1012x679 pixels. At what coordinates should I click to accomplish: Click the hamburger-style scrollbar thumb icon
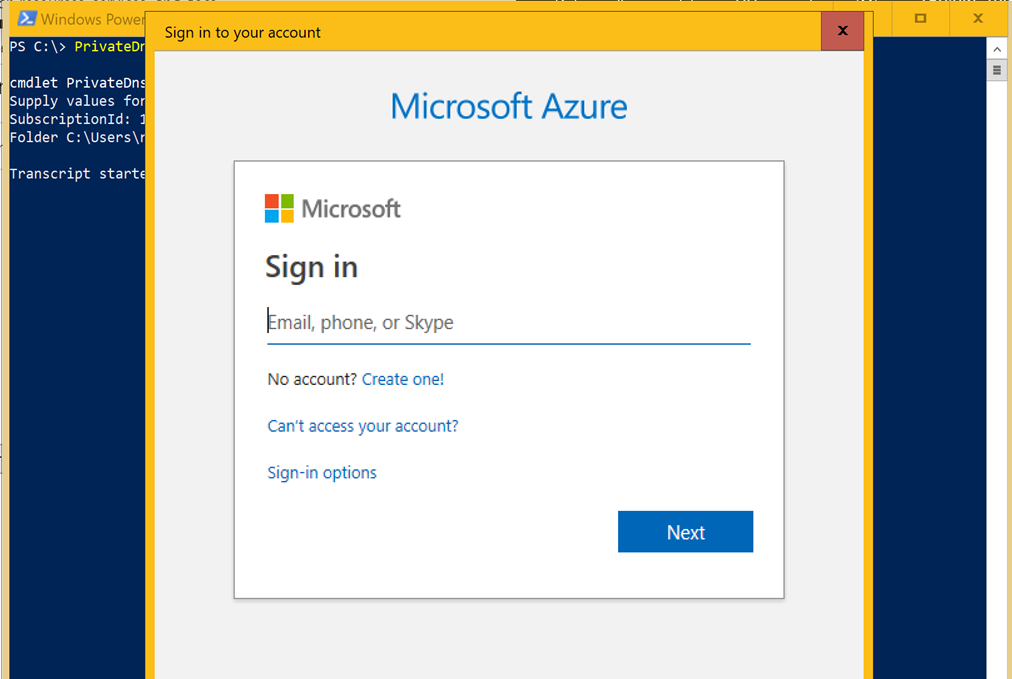pyautogui.click(x=996, y=69)
